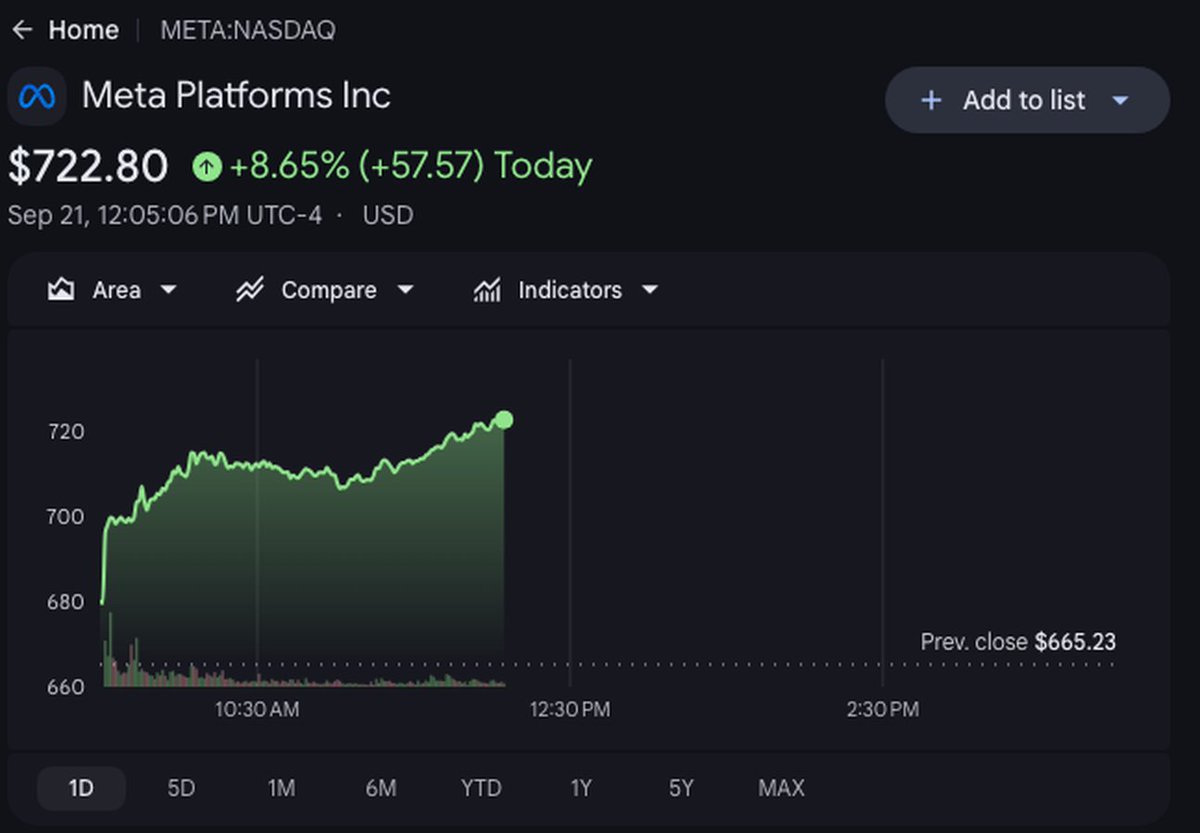Expand the Area chart type dropdown
The width and height of the screenshot is (1200, 833).
[168, 290]
